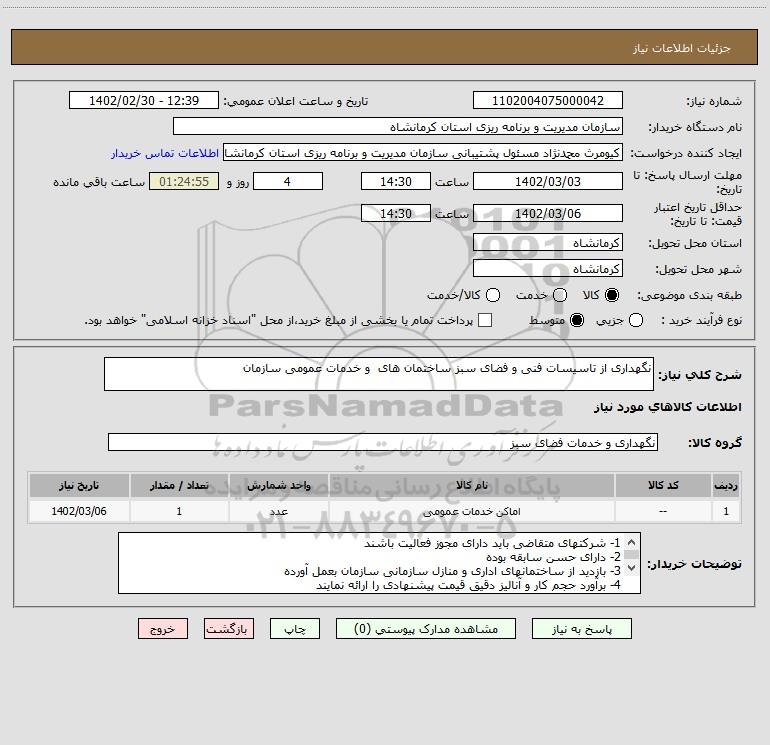Screen dimensions: 770x745
Task: Click the شرح کلی نیاز text area
Action: pos(379,374)
